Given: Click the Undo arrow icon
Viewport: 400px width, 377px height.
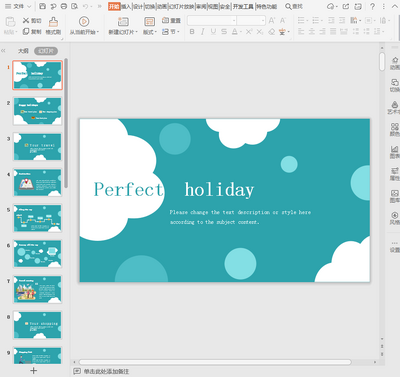Looking at the screenshot, I should 86,6.
